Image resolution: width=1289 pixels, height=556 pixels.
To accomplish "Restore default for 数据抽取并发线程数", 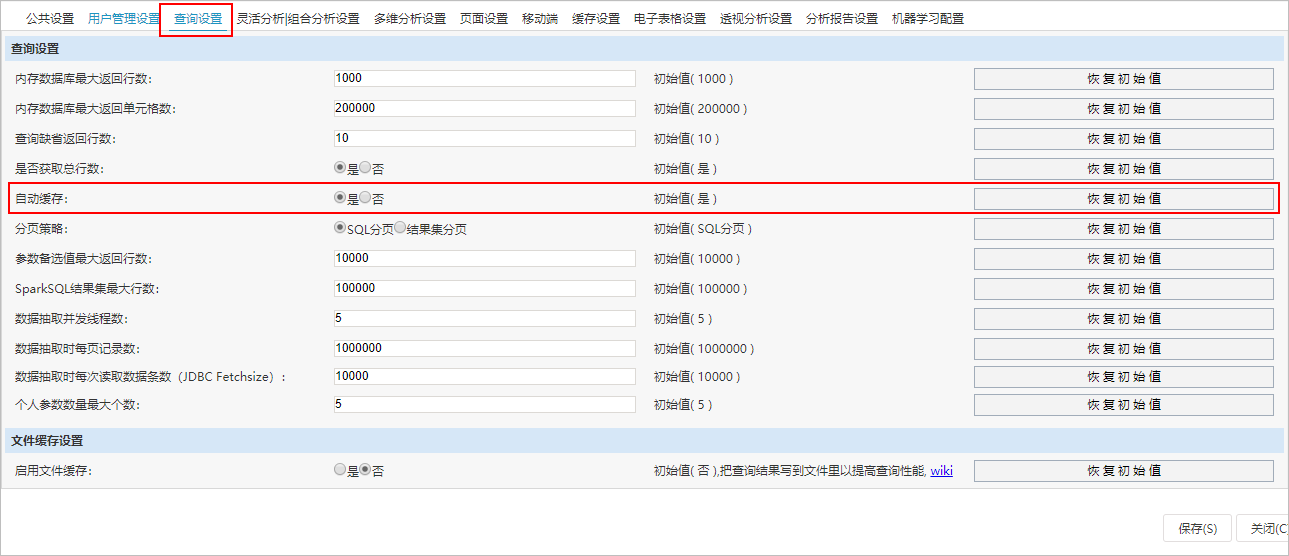I will [1124, 319].
